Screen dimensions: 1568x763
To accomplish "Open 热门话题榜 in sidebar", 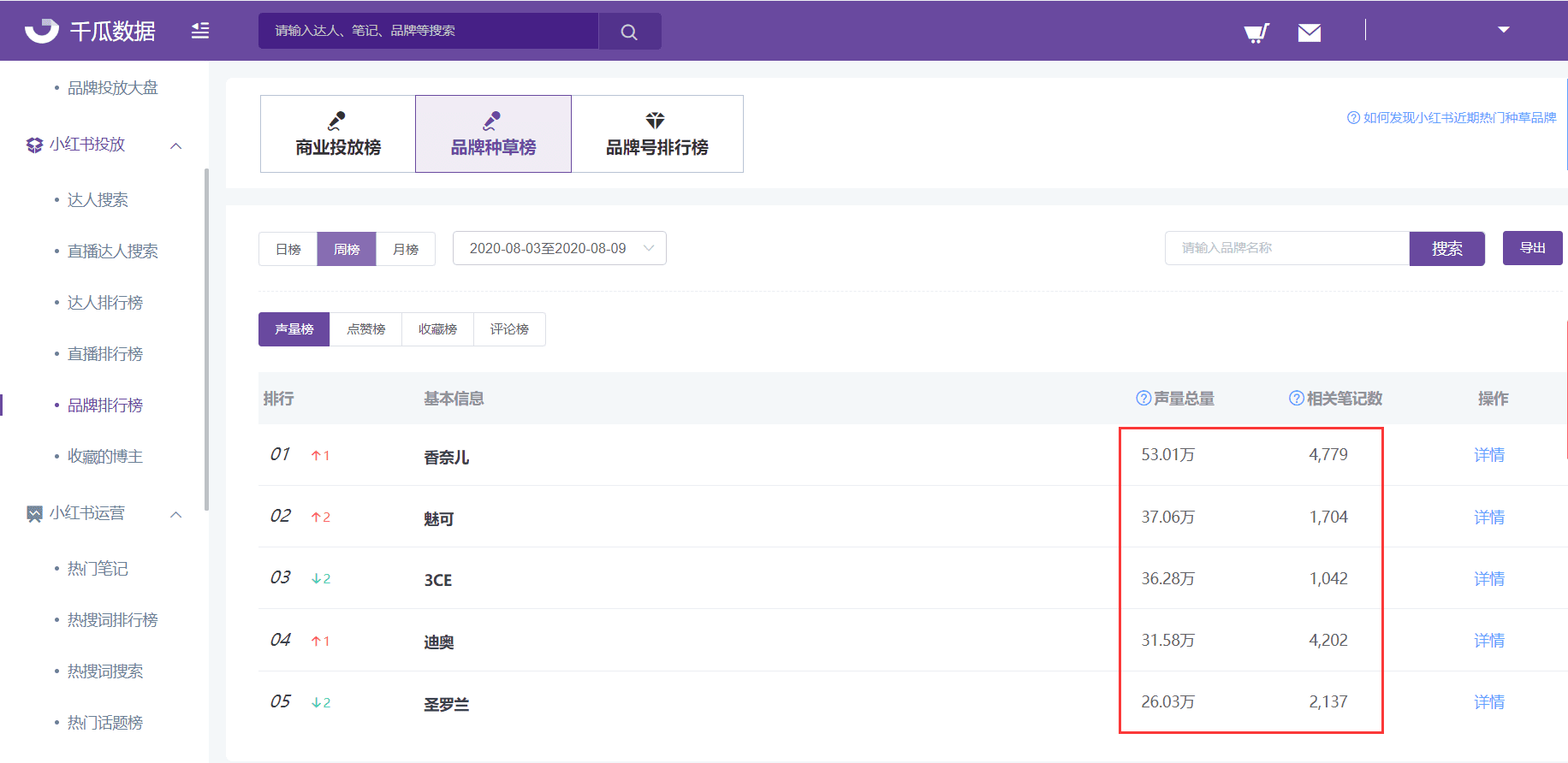I will pyautogui.click(x=105, y=722).
